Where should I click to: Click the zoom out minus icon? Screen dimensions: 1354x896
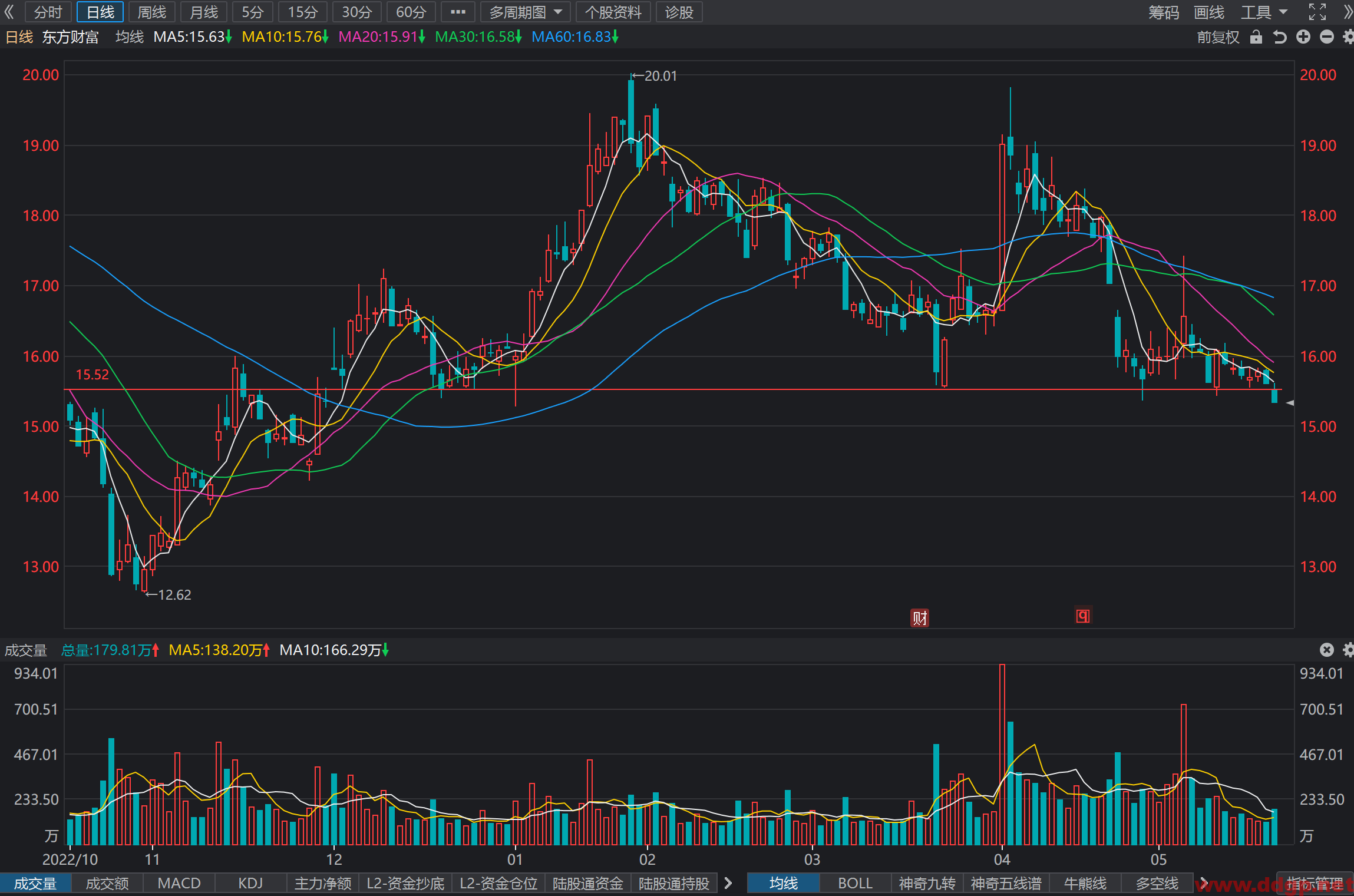[x=1326, y=37]
